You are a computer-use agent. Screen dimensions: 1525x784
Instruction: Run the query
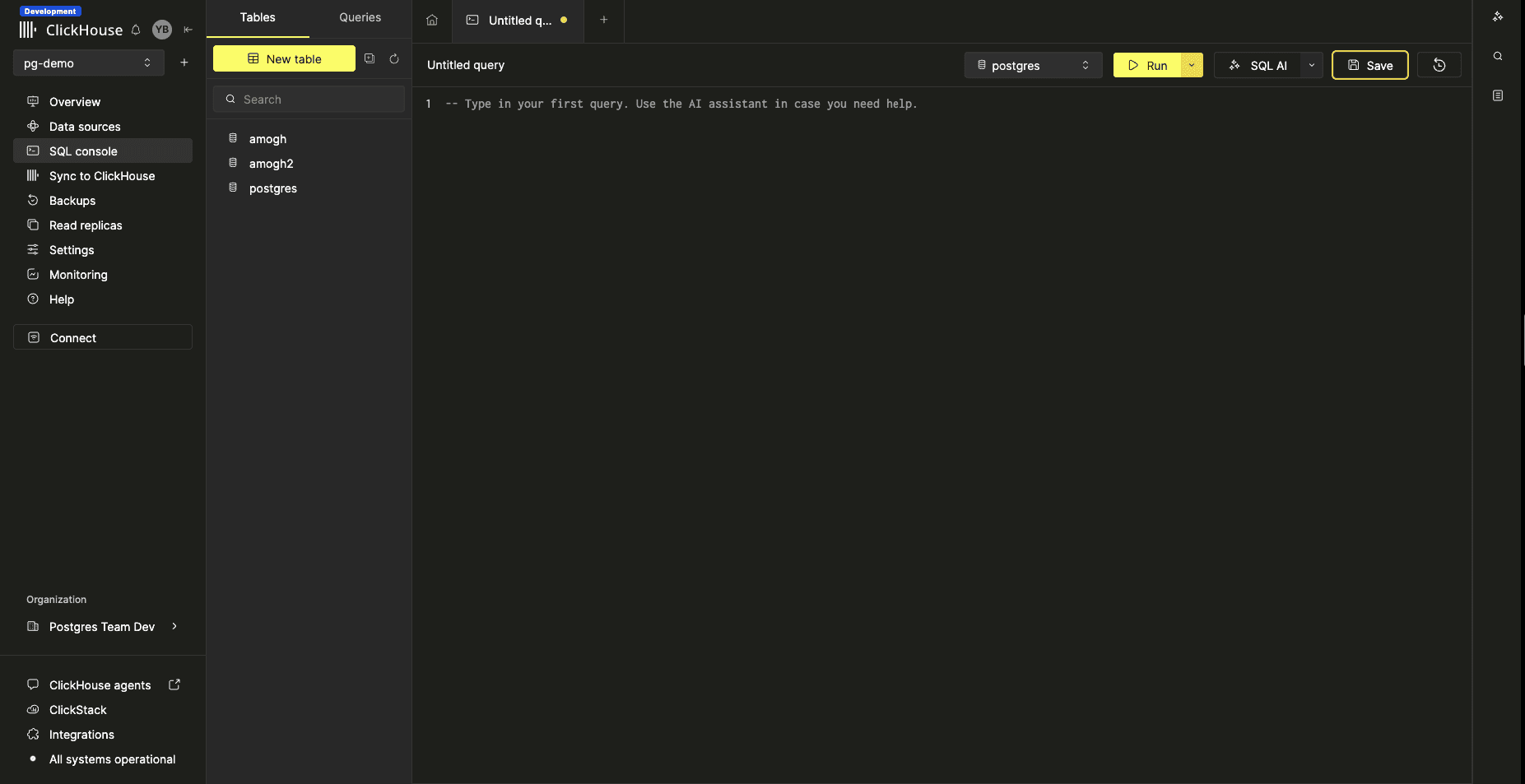(x=1147, y=65)
